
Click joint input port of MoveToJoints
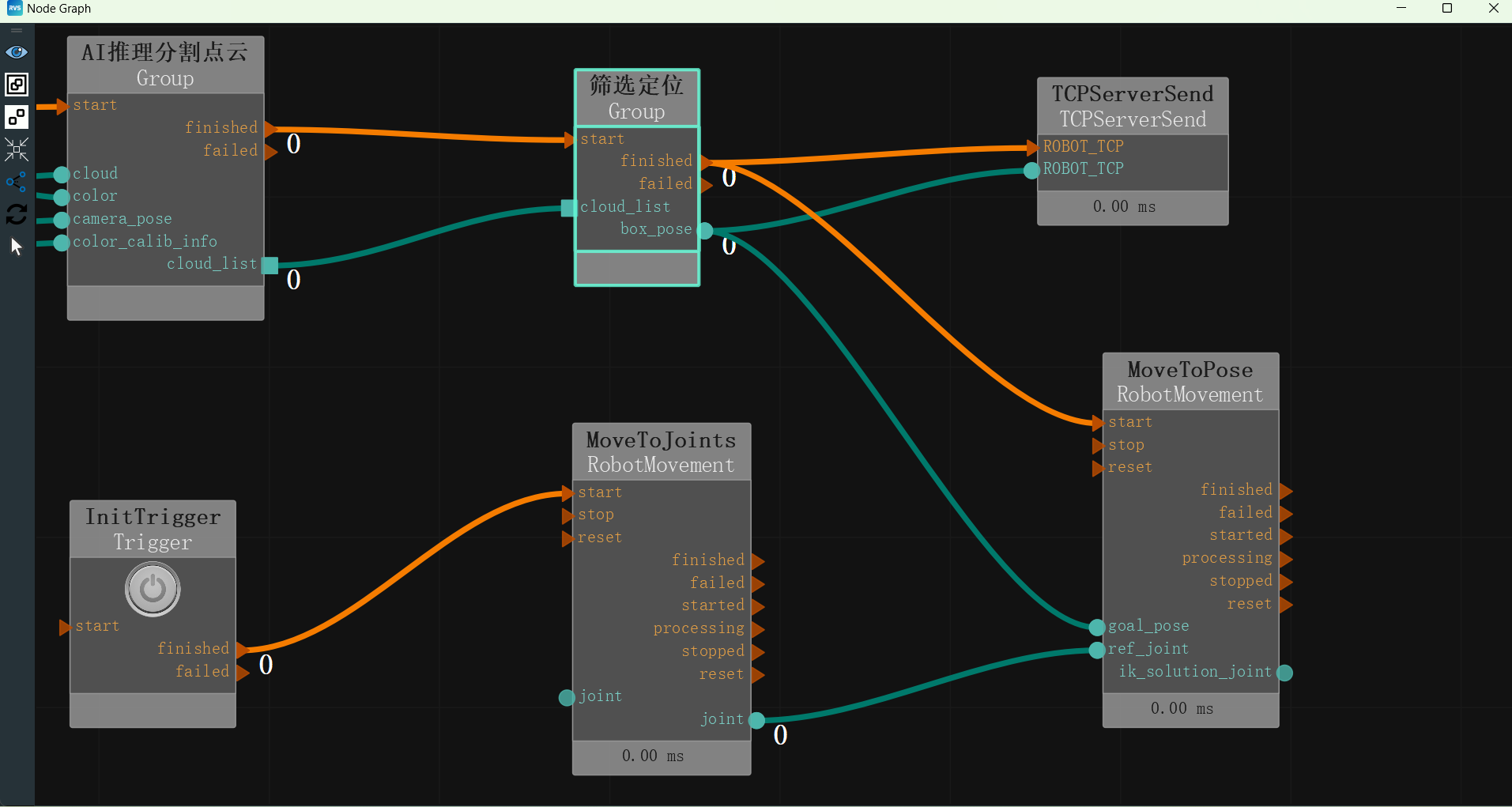coord(567,698)
